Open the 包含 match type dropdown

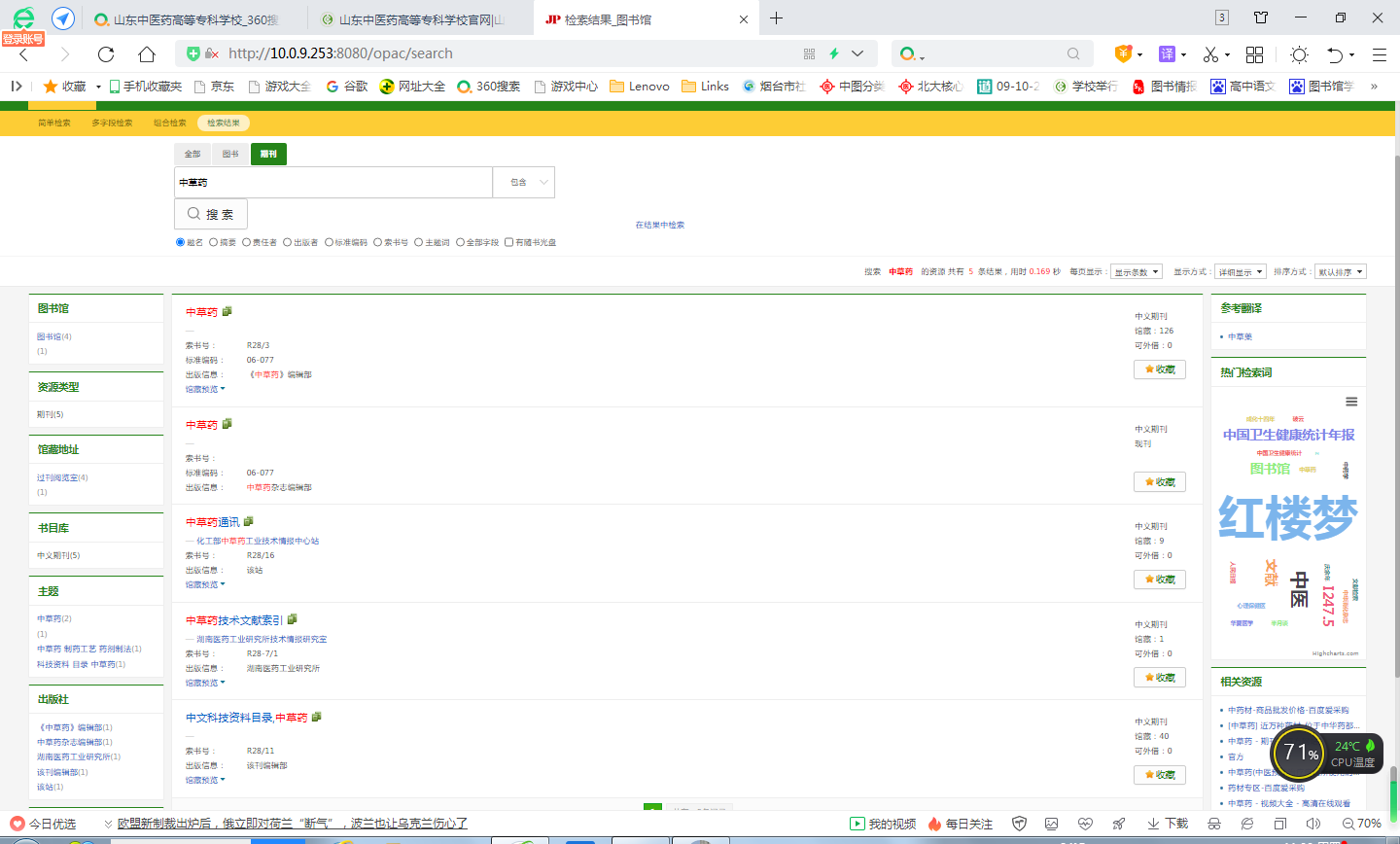tap(524, 182)
